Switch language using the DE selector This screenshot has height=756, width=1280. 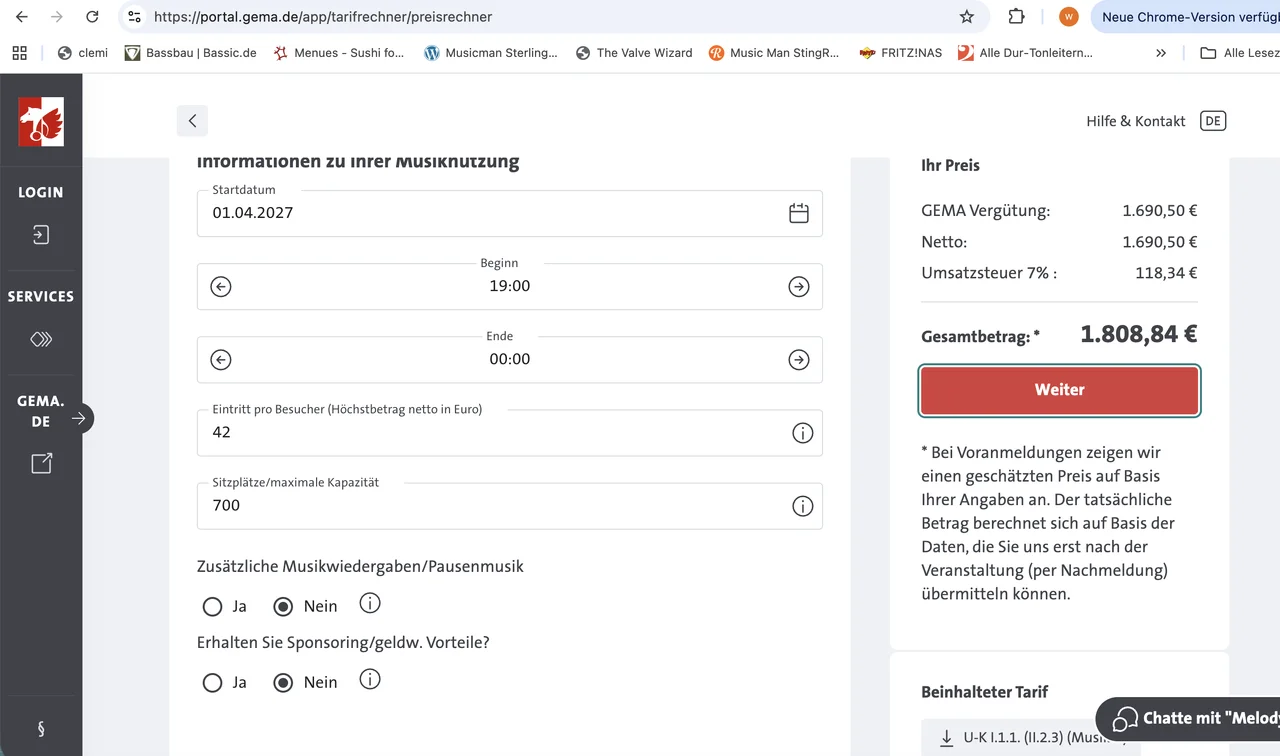point(1212,121)
